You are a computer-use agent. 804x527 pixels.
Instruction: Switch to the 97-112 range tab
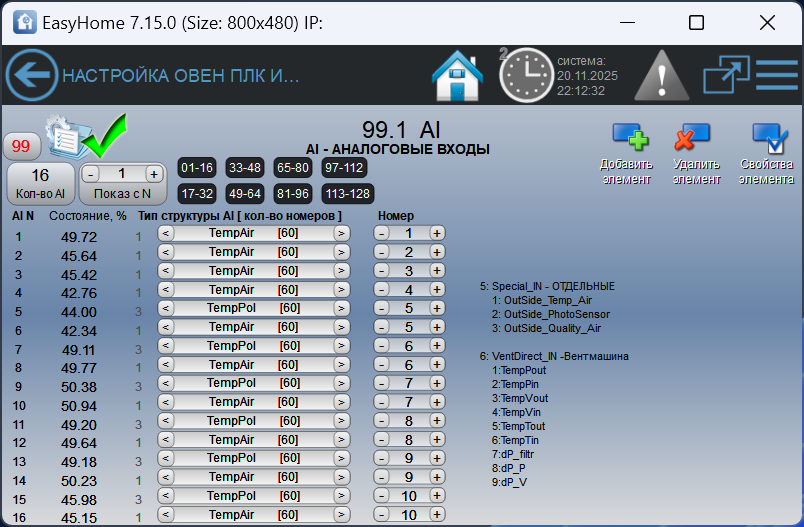(344, 167)
